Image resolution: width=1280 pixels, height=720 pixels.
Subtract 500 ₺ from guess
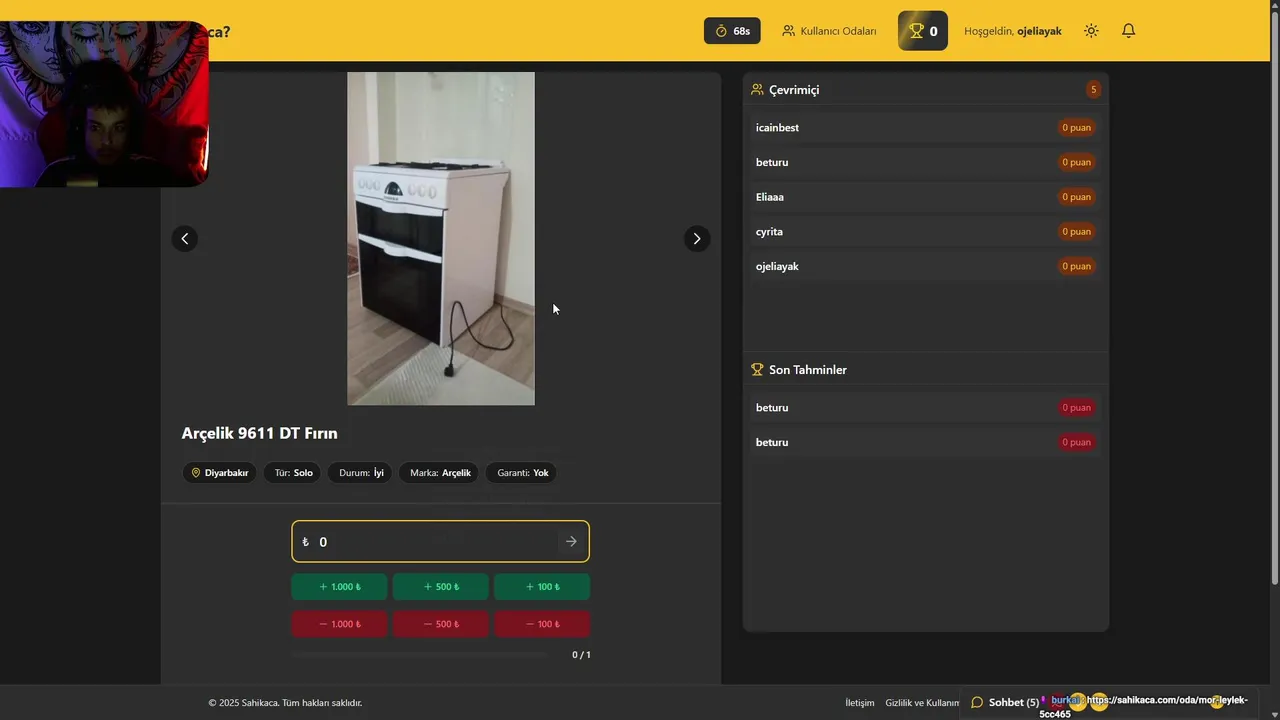pyautogui.click(x=441, y=624)
